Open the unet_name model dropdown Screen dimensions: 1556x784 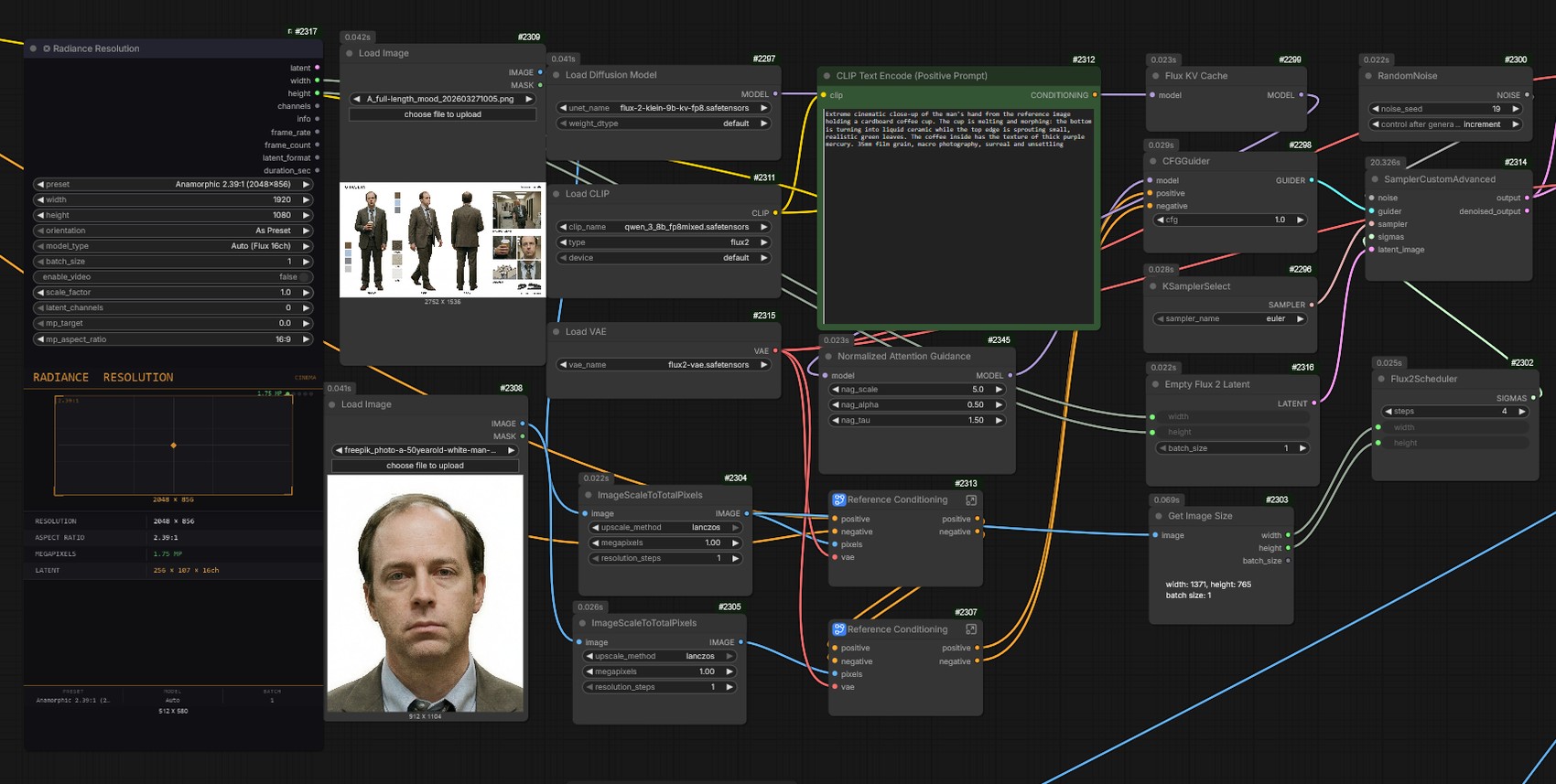tap(664, 108)
